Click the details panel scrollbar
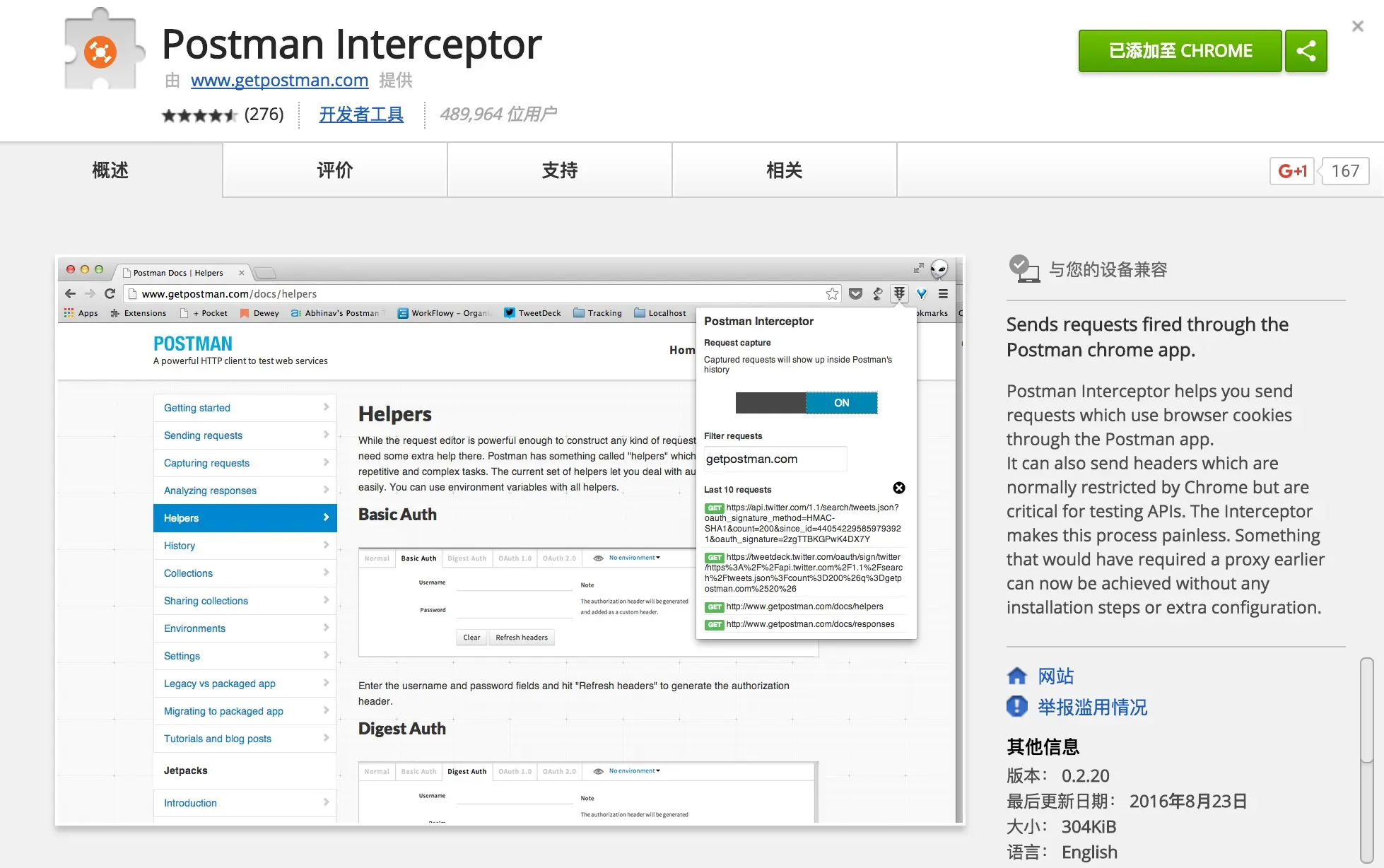The height and width of the screenshot is (868, 1384). [x=1366, y=710]
